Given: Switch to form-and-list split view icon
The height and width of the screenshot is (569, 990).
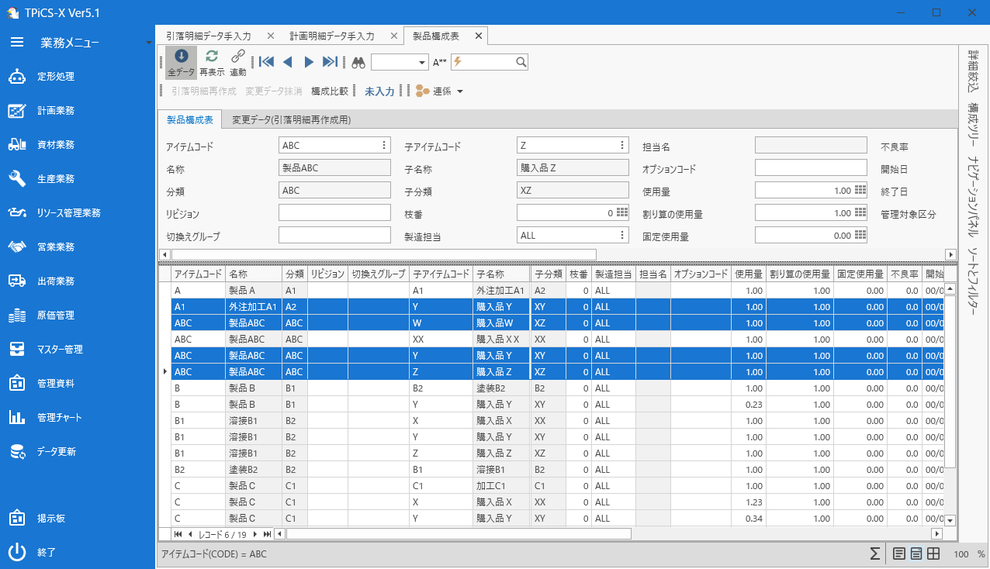Looking at the screenshot, I should click(916, 554).
